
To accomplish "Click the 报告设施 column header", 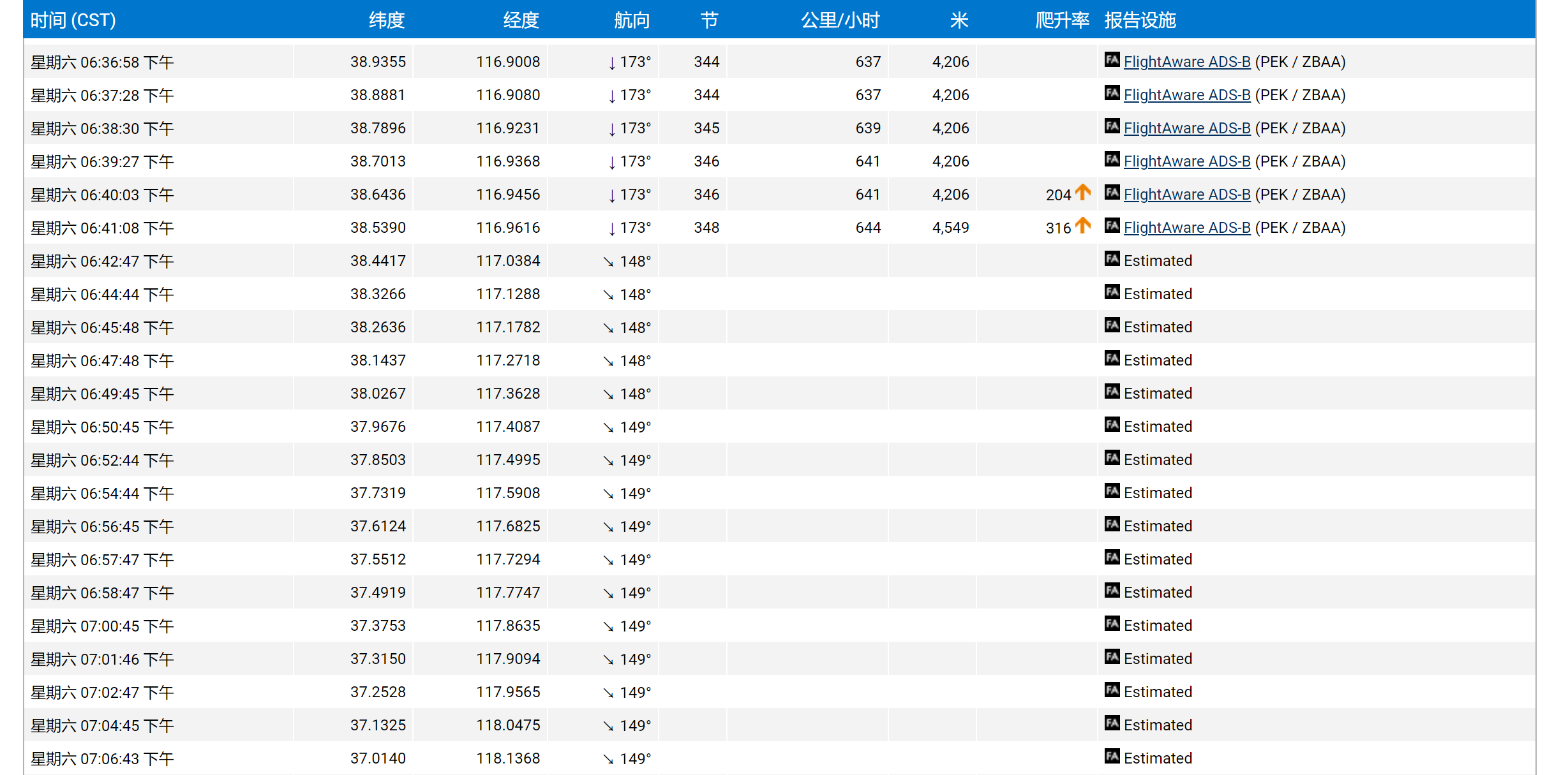I will click(1140, 20).
